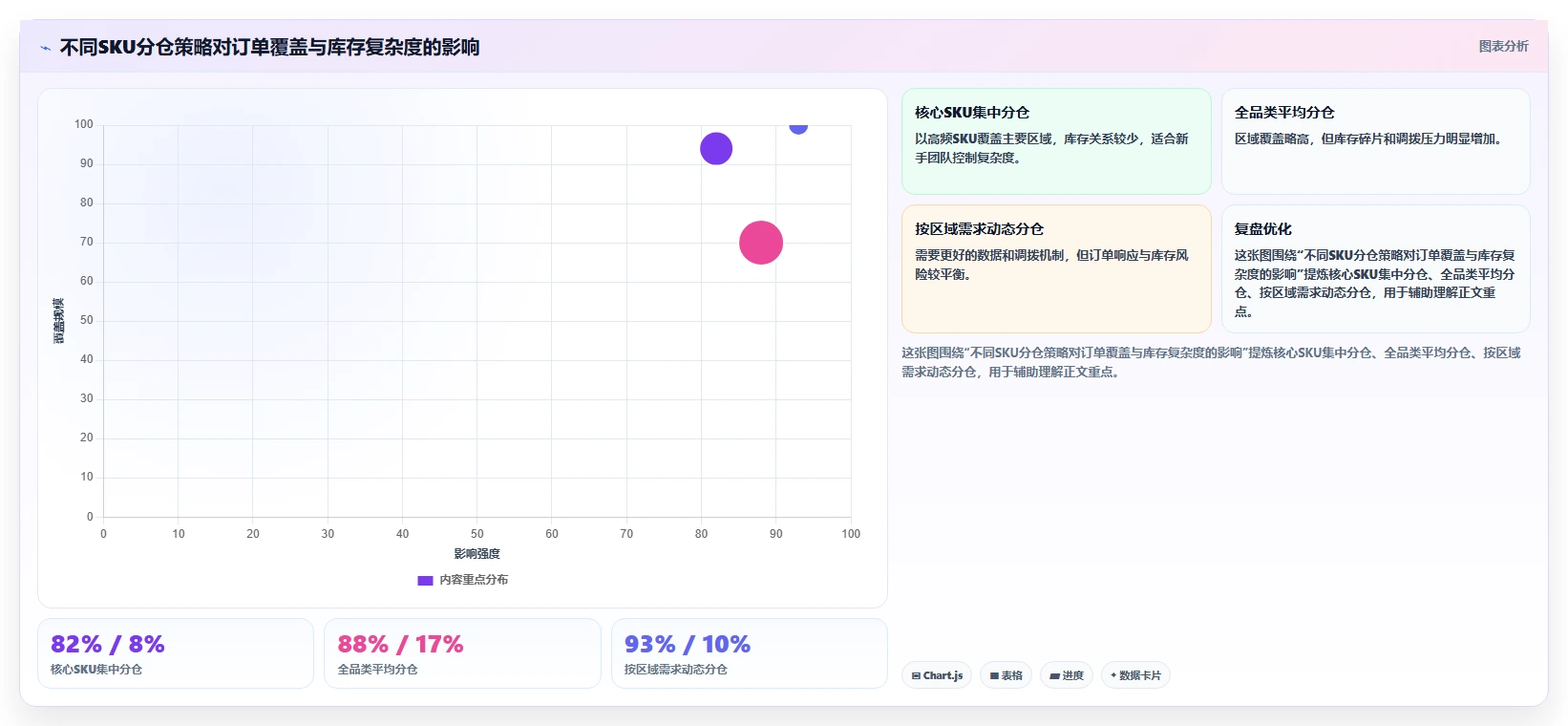
Task: Click the 数据卡片 tag icon
Action: pos(1113,675)
